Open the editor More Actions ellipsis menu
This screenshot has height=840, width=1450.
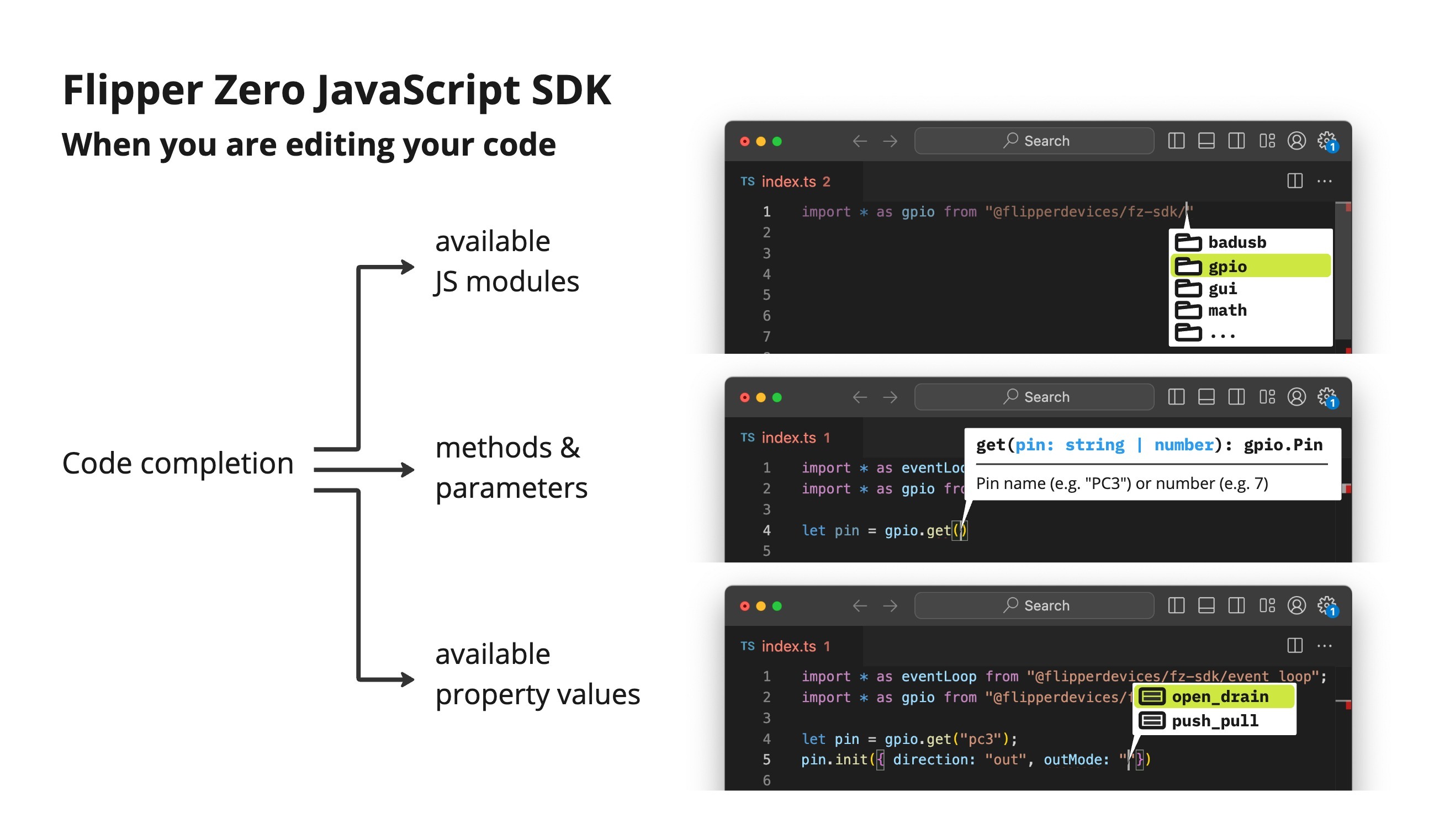(1325, 181)
